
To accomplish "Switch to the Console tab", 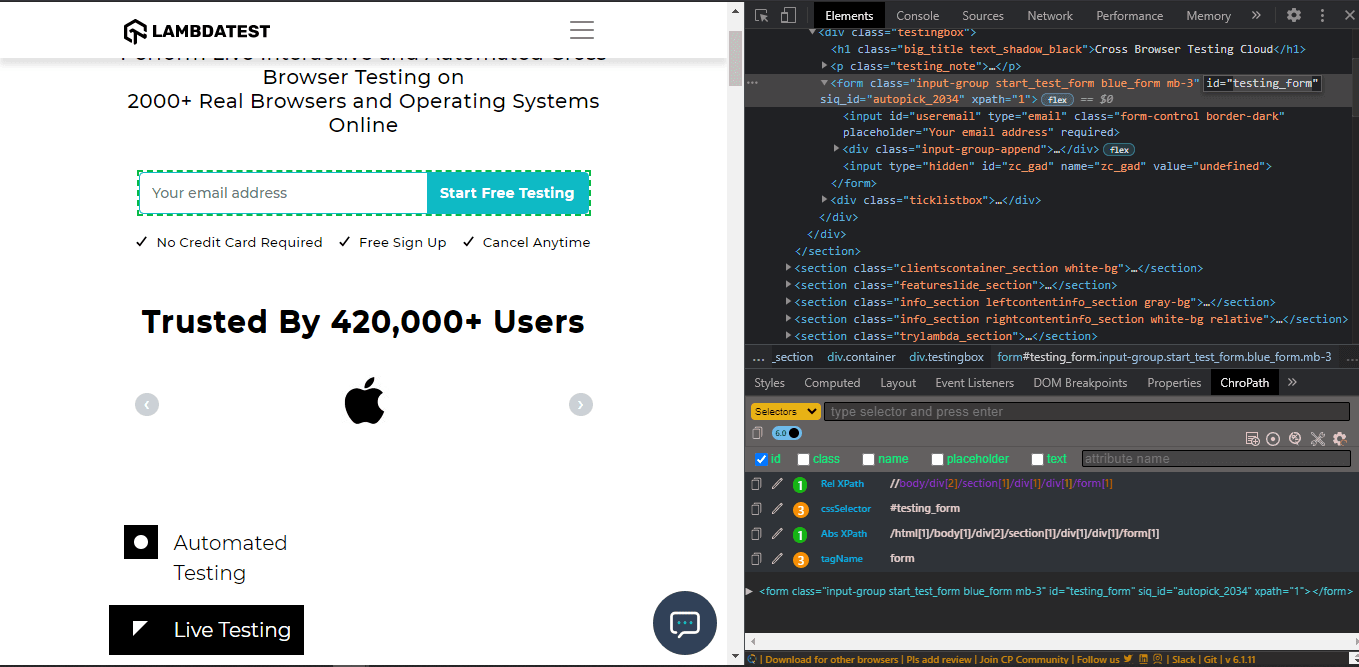I will coord(917,15).
